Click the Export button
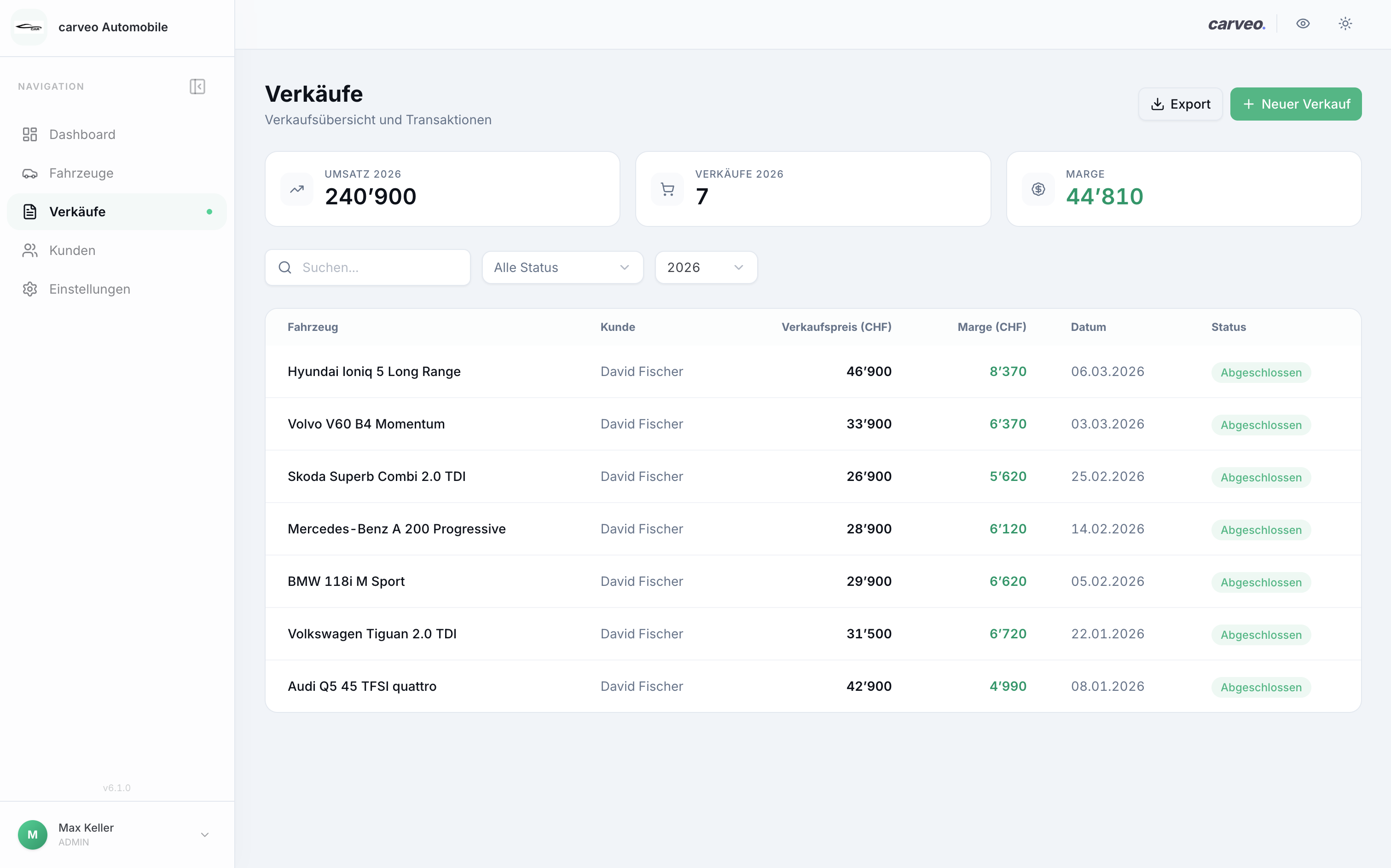1391x868 pixels. coord(1180,104)
